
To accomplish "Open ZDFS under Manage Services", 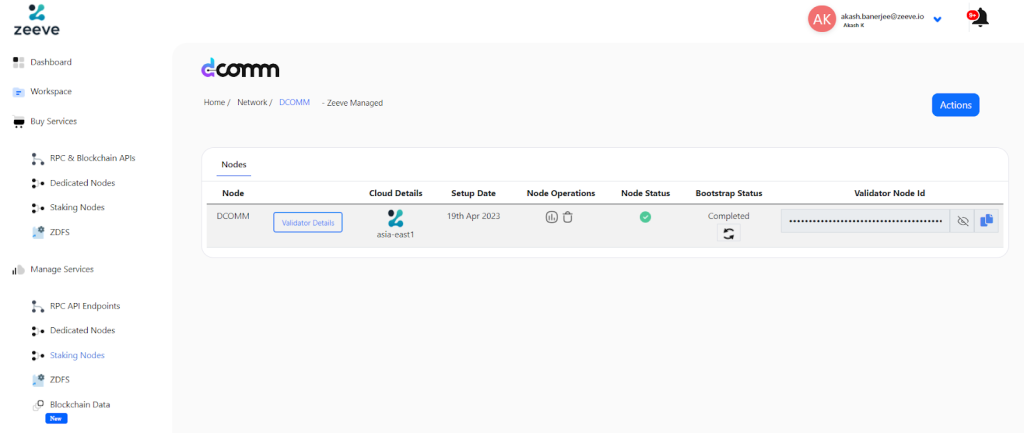I will click(59, 379).
